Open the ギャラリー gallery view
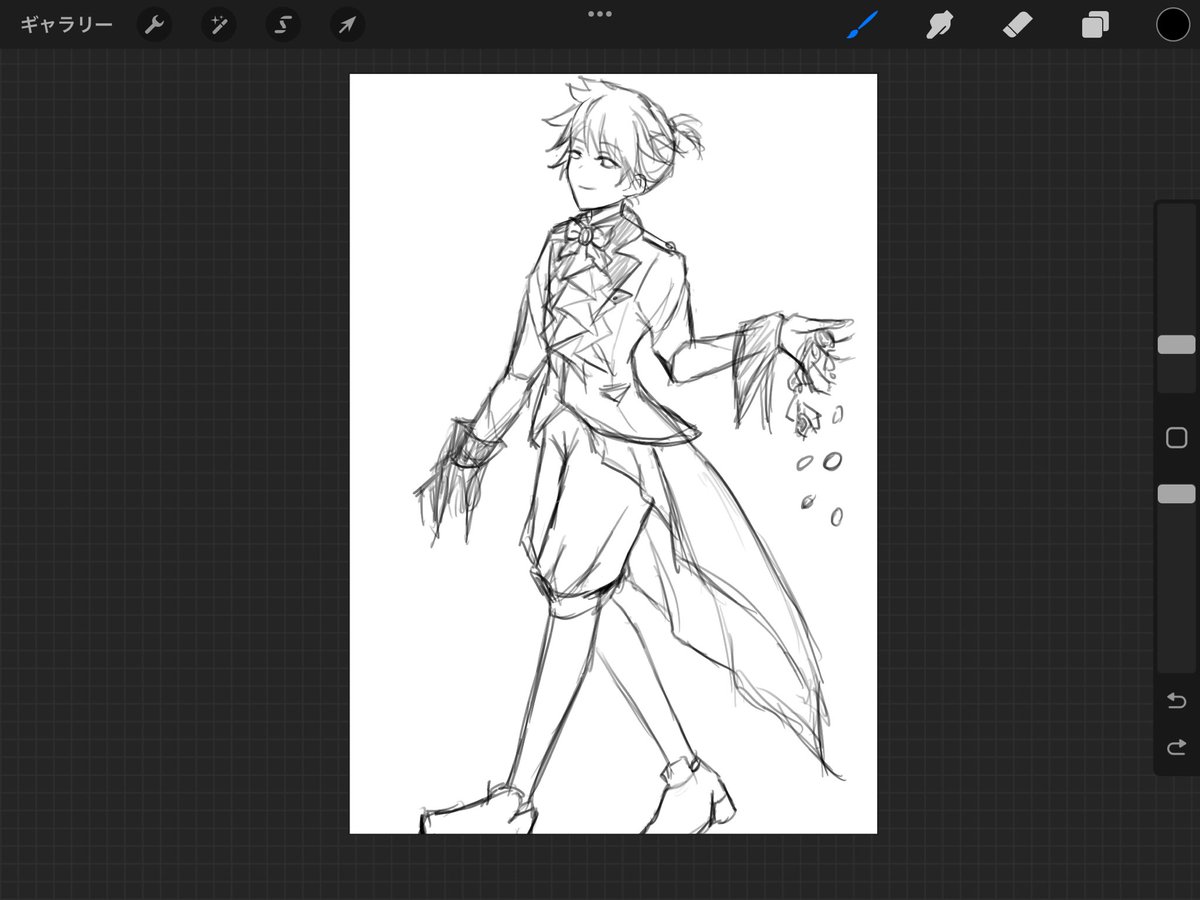The image size is (1200, 900). pos(66,25)
